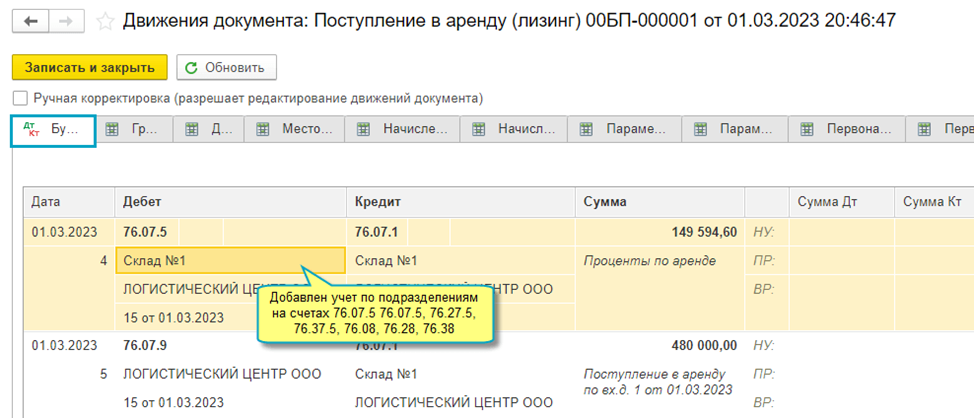Click the Сумма column header

tap(660, 202)
